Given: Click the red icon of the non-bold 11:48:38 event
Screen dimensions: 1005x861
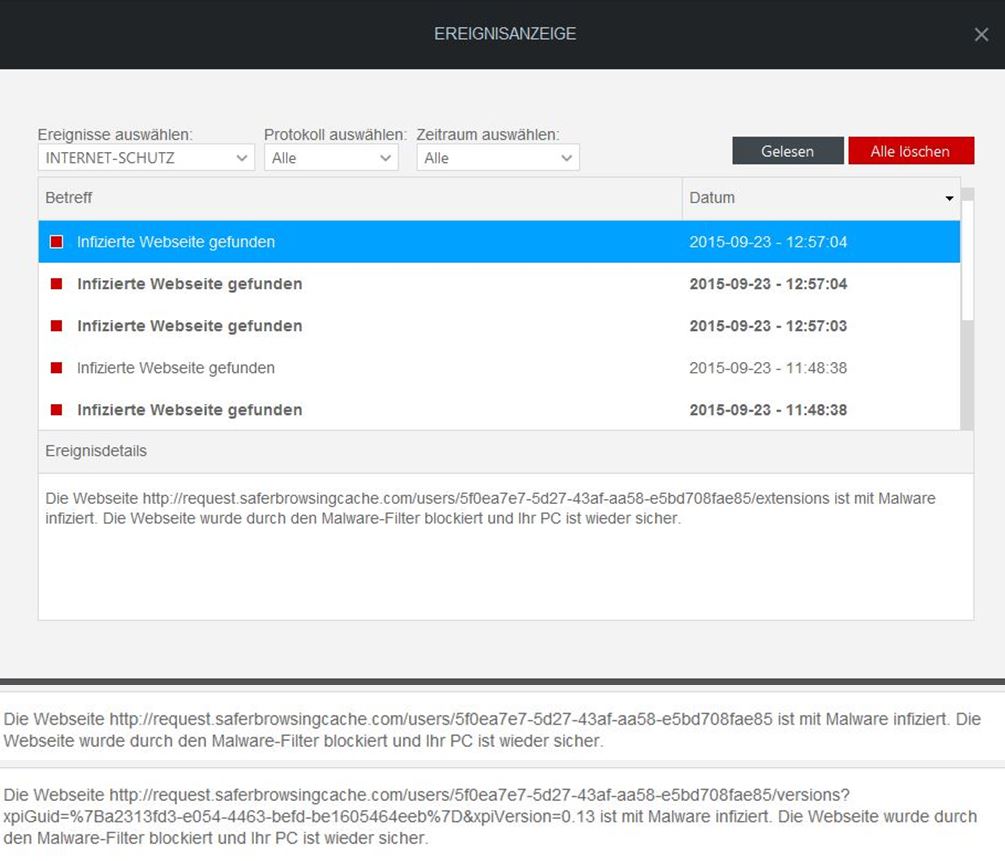Looking at the screenshot, I should 56,368.
